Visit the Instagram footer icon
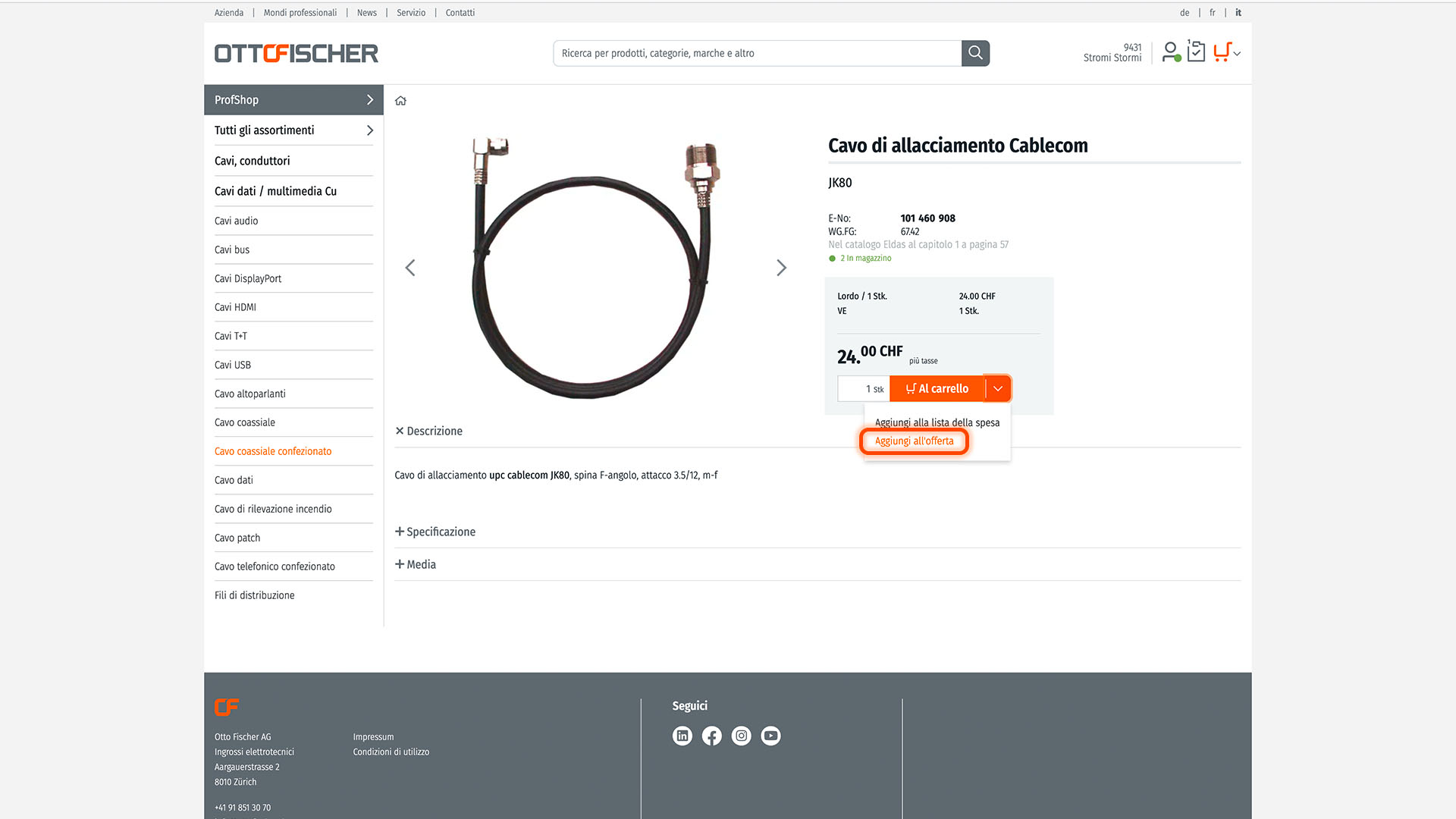1456x819 pixels. (x=741, y=736)
